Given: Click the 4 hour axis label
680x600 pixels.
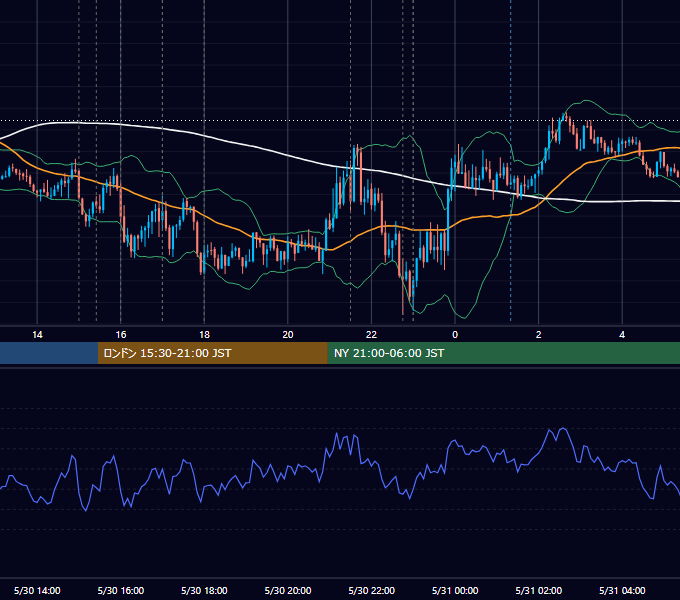Looking at the screenshot, I should pos(622,335).
